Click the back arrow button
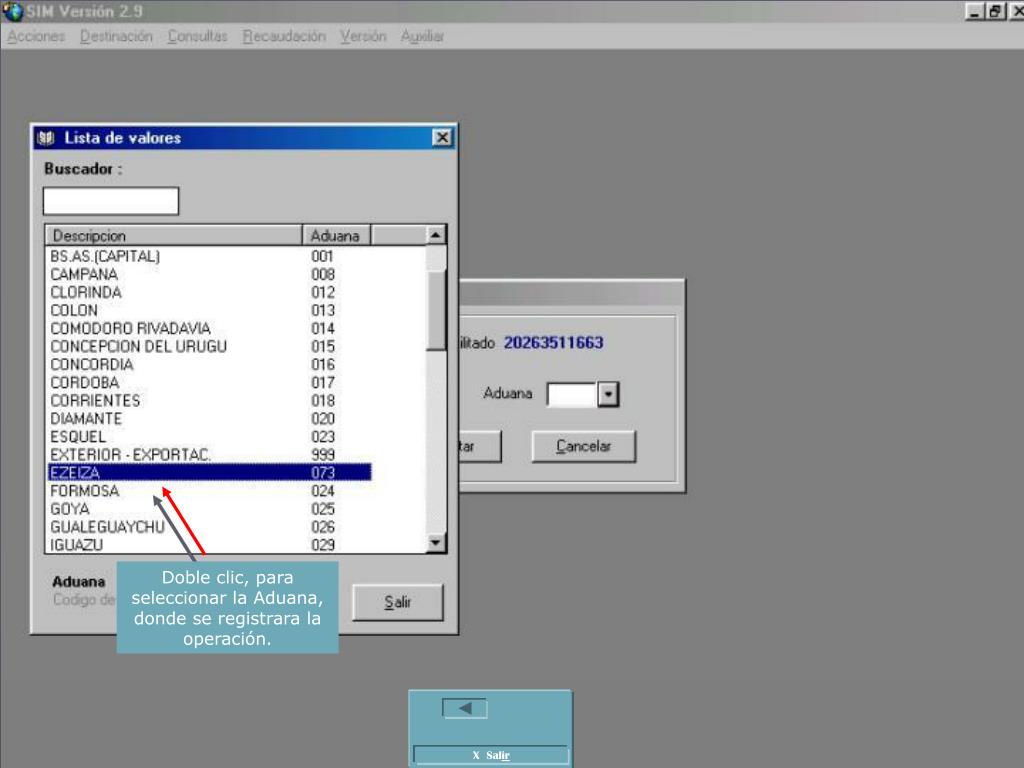The height and width of the screenshot is (768, 1024). coord(465,708)
